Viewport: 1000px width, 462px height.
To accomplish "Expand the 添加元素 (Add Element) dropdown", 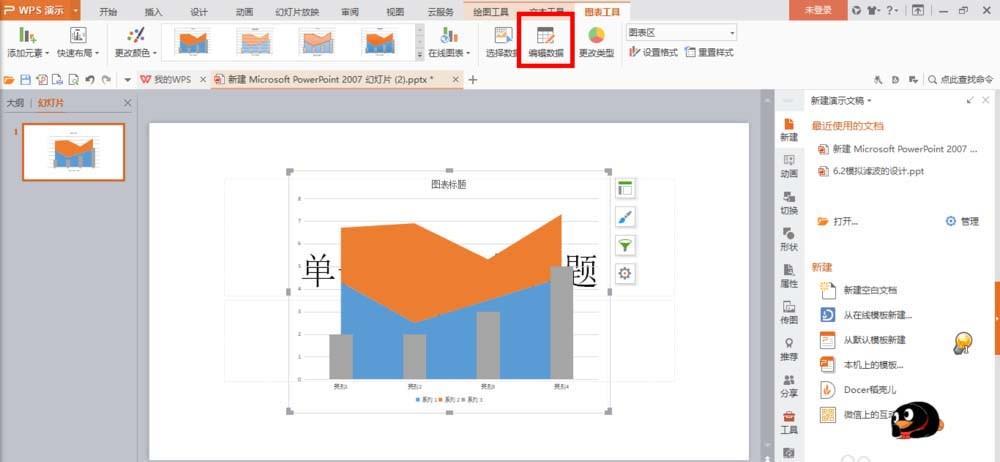I will pos(27,52).
